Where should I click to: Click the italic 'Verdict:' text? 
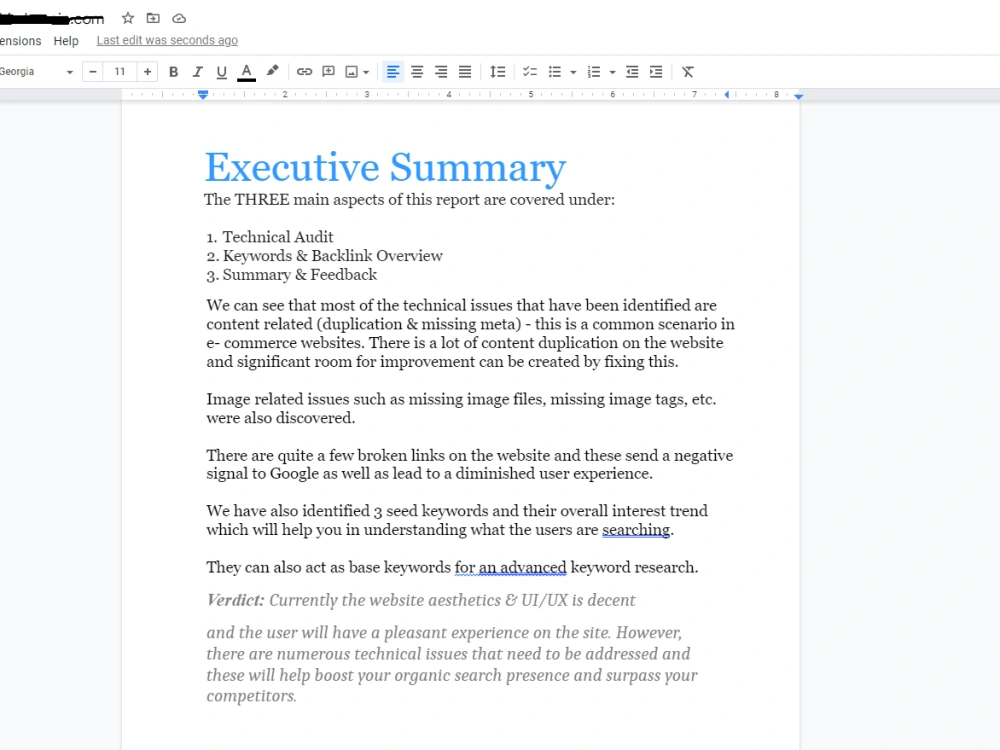[x=235, y=600]
